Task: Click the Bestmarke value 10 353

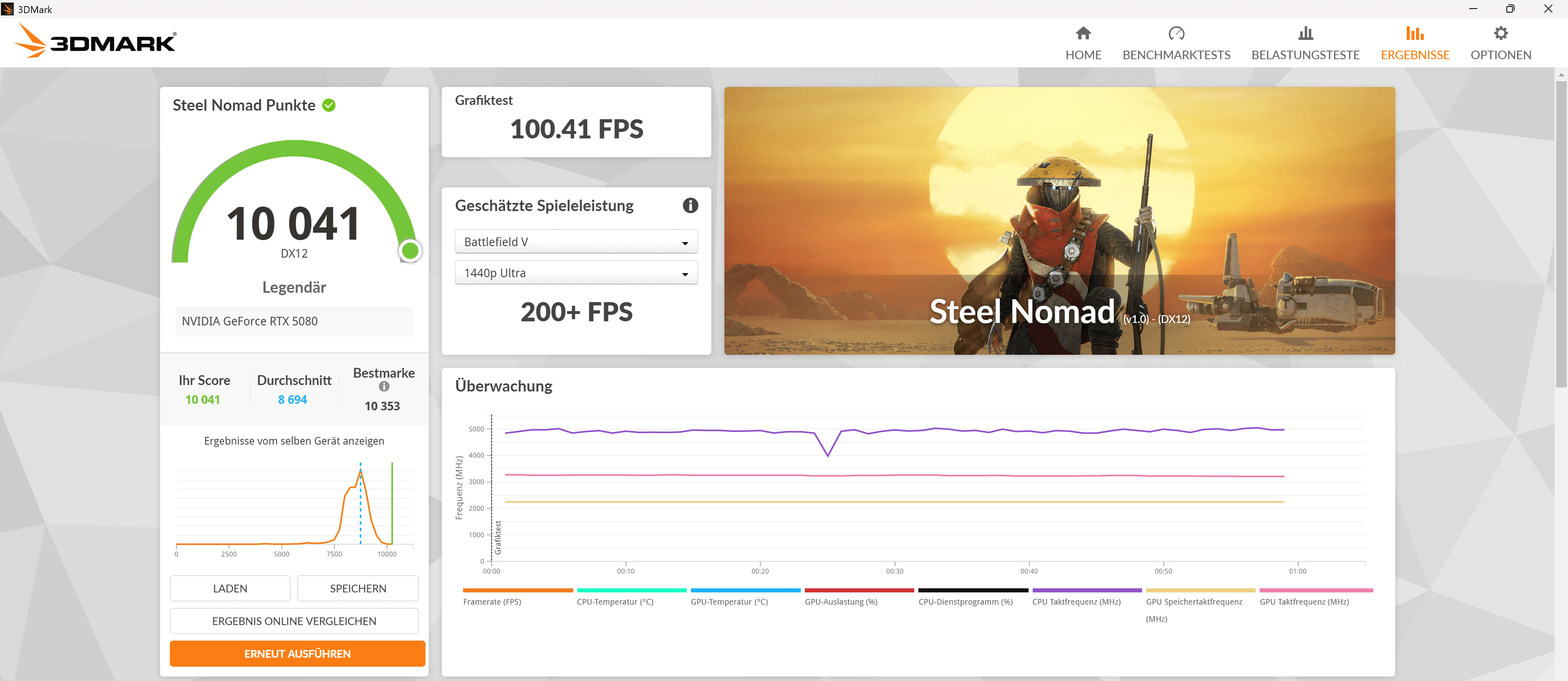Action: click(x=382, y=406)
